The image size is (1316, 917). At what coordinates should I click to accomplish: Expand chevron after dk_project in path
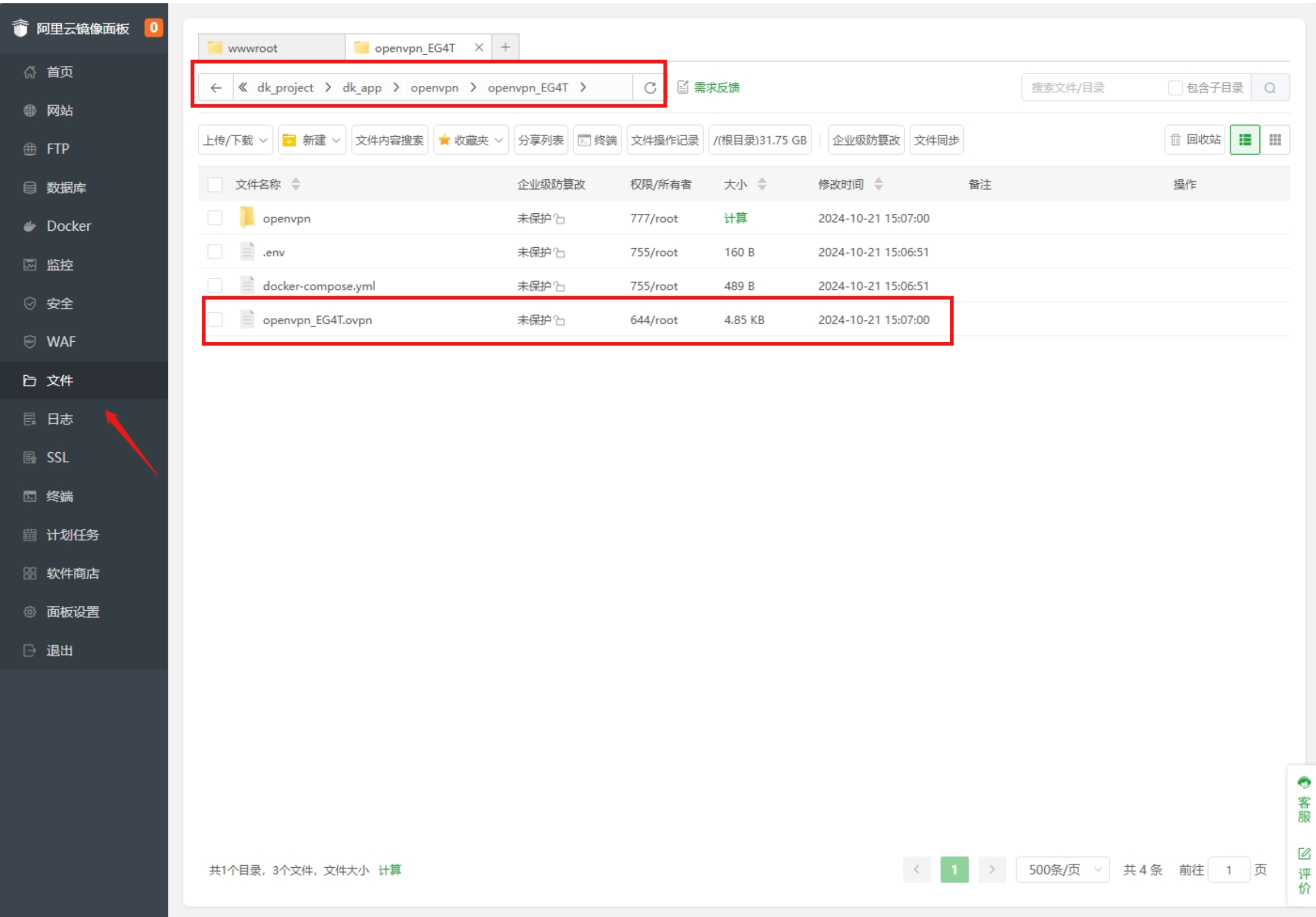pyautogui.click(x=329, y=87)
